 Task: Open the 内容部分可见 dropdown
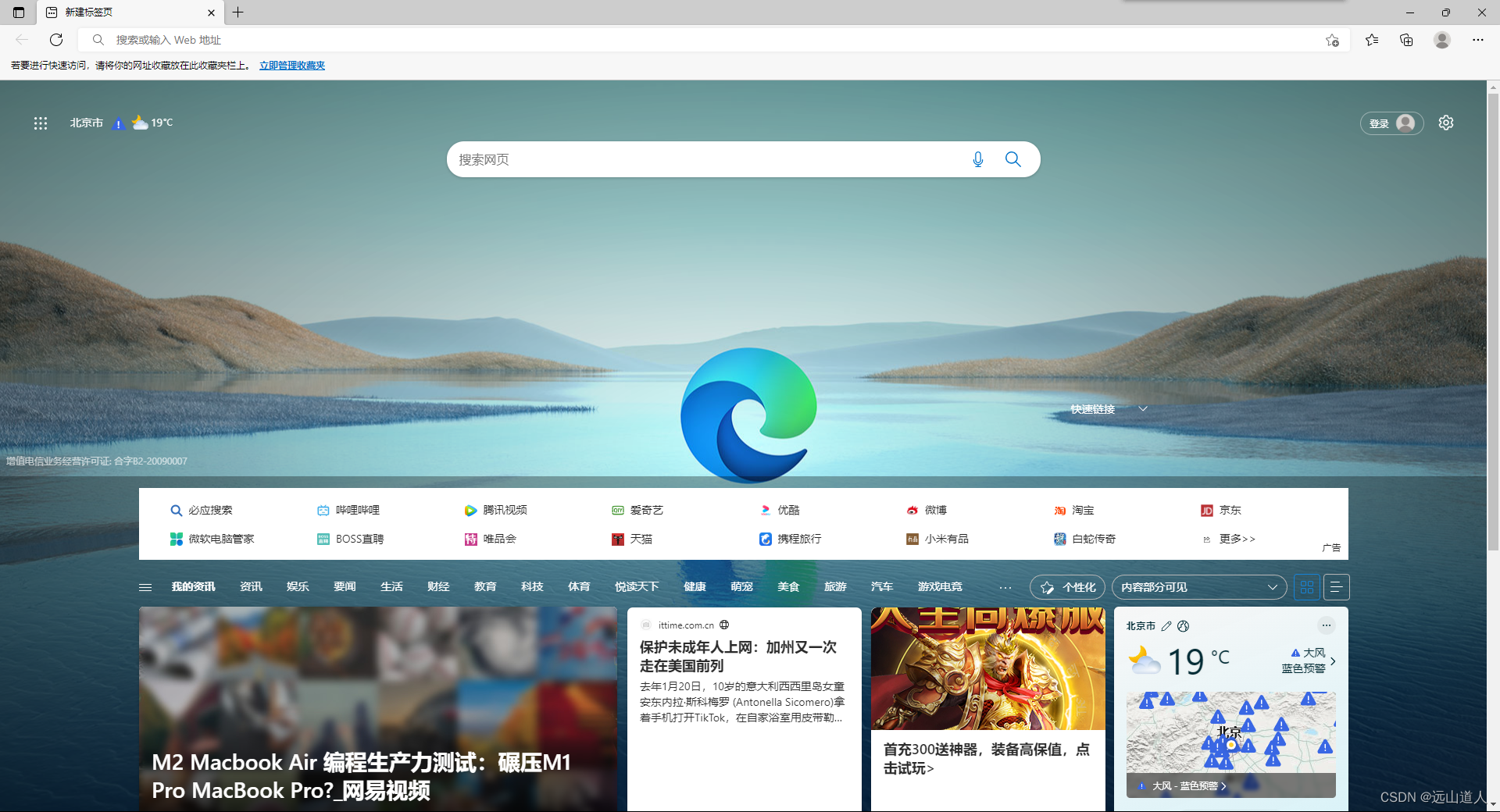pos(1199,587)
